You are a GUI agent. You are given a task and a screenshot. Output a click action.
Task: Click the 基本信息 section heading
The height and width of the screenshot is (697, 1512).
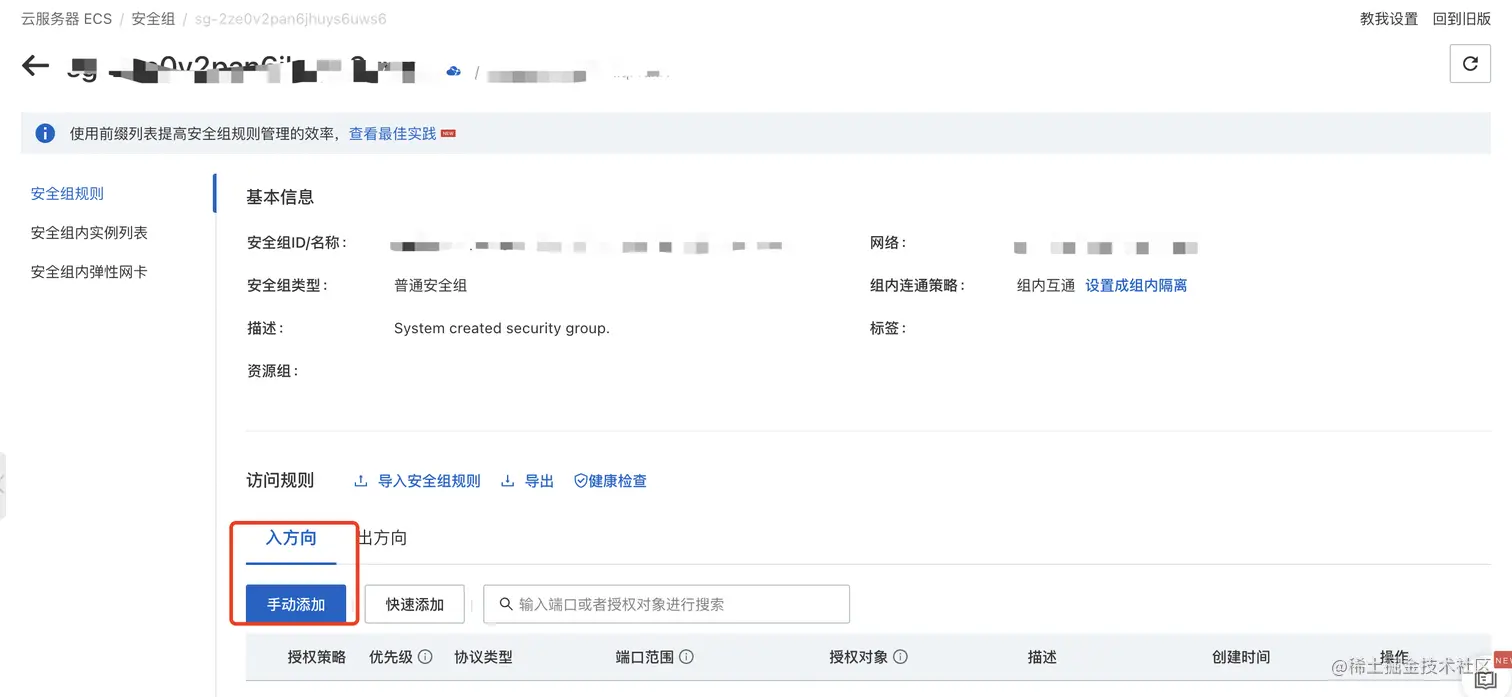tap(280, 197)
